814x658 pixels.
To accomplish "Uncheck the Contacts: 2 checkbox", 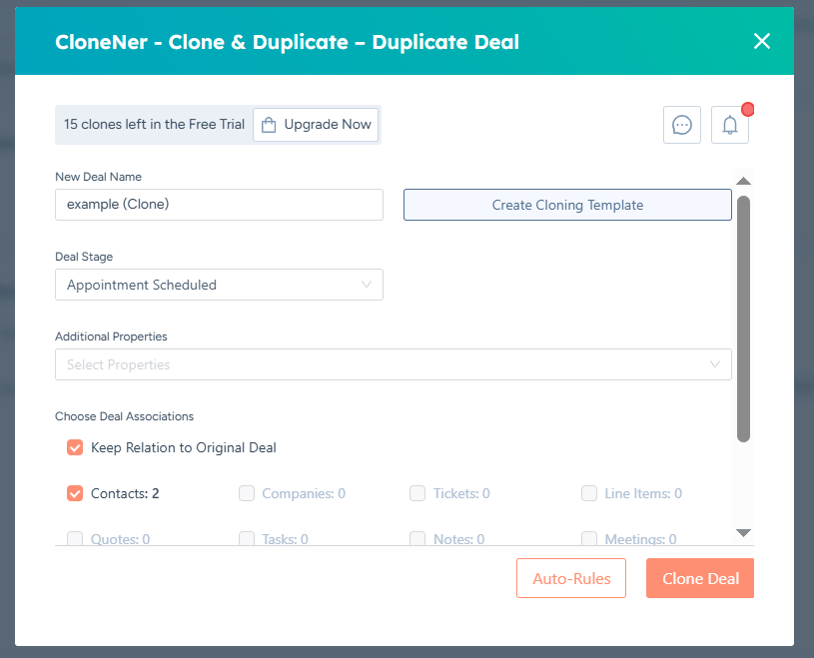I will pyautogui.click(x=75, y=493).
